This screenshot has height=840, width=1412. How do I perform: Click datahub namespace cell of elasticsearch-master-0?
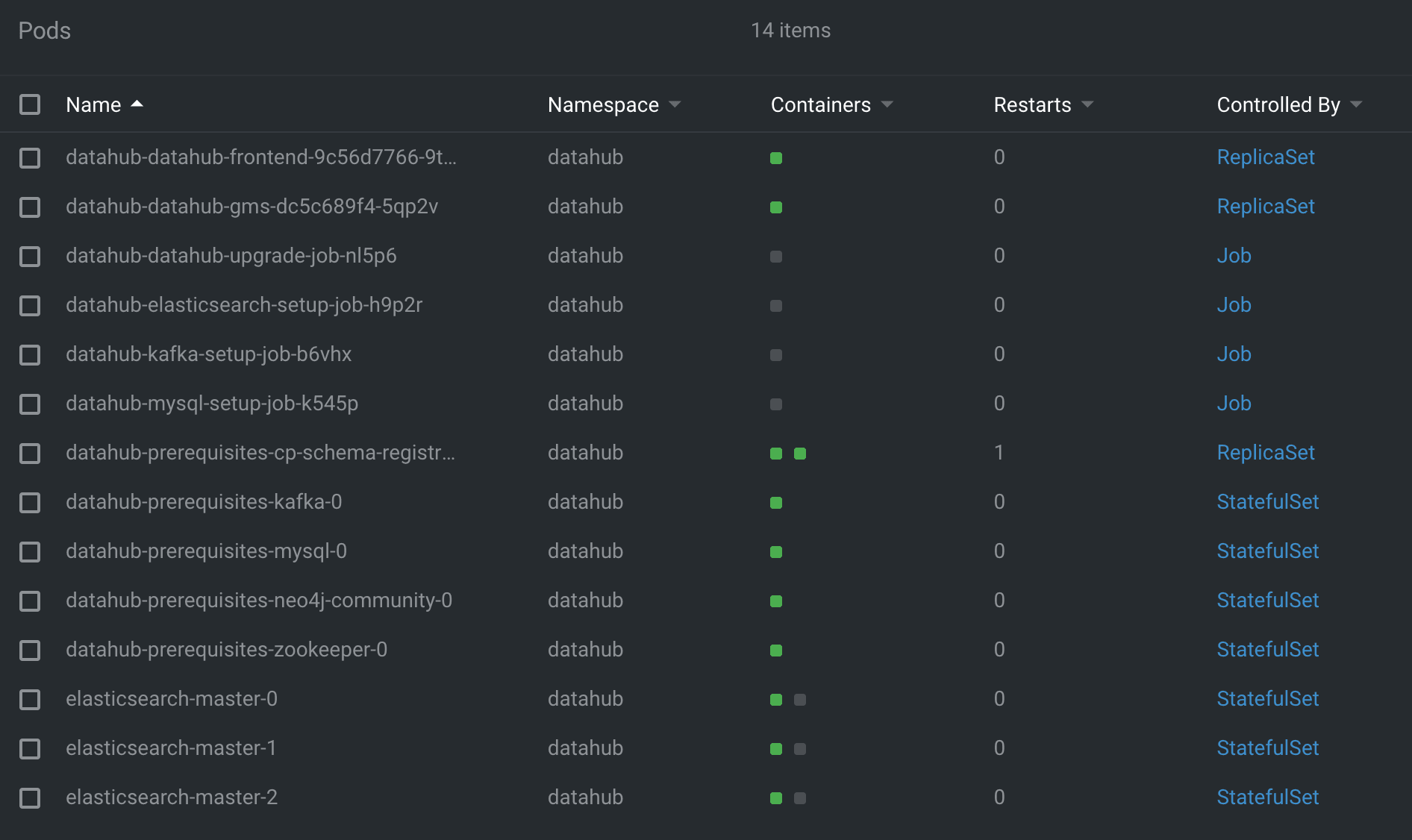coord(585,699)
